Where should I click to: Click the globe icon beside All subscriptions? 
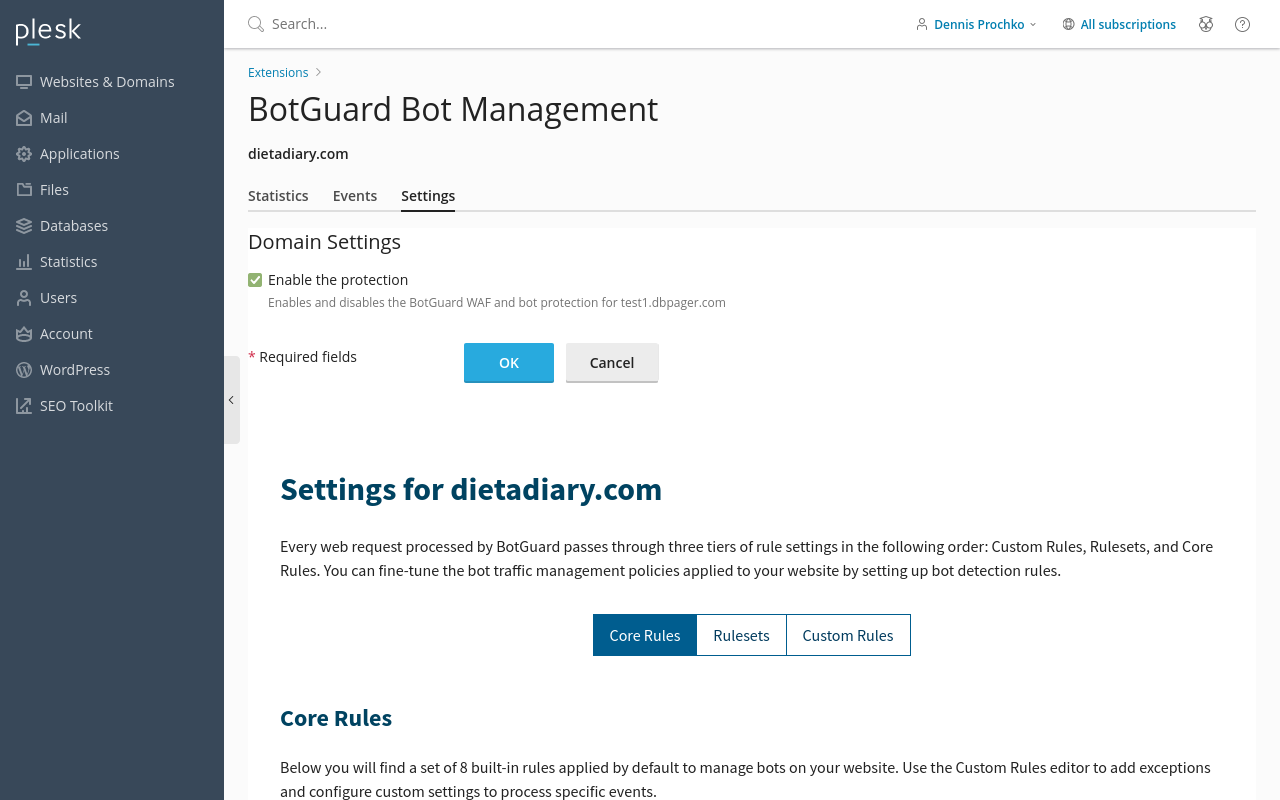1069,24
